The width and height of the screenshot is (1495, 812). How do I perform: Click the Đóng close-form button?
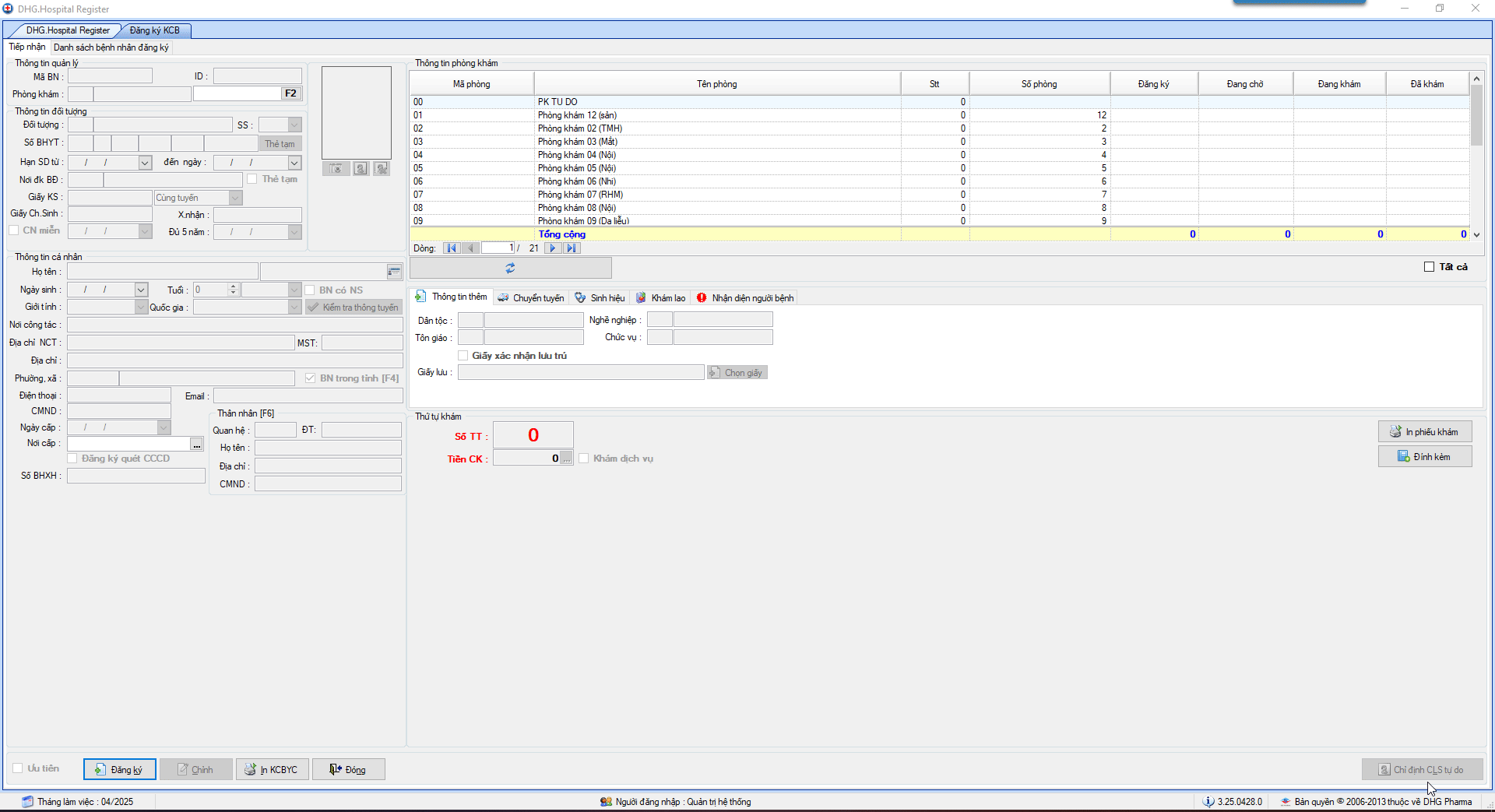pyautogui.click(x=349, y=769)
